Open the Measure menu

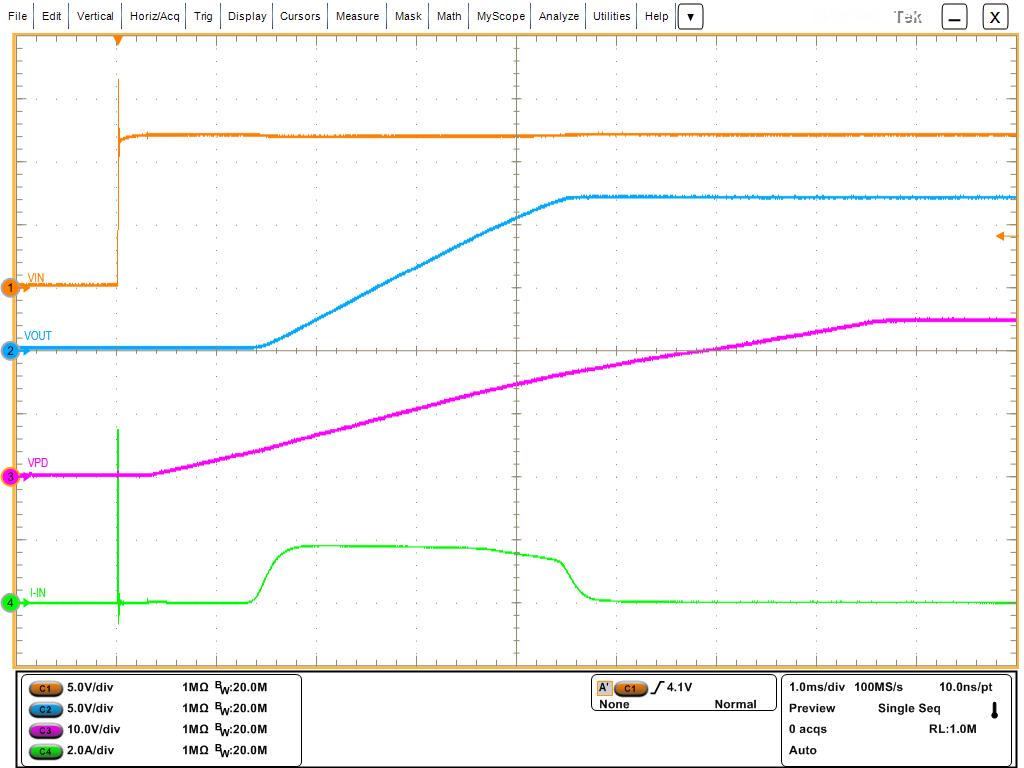357,16
